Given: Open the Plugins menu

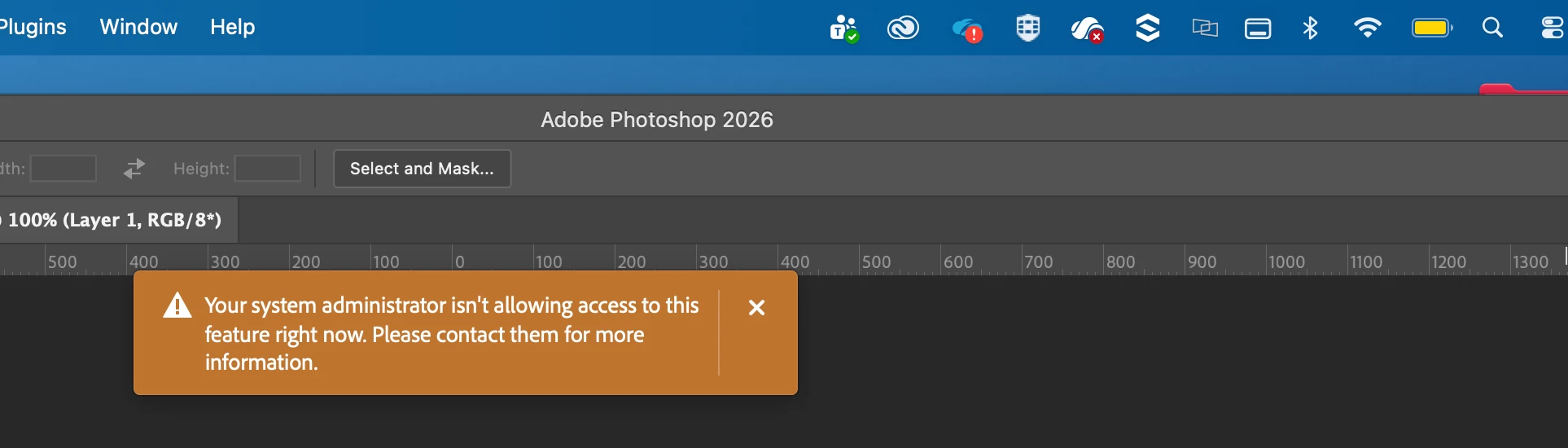Looking at the screenshot, I should [x=33, y=27].
